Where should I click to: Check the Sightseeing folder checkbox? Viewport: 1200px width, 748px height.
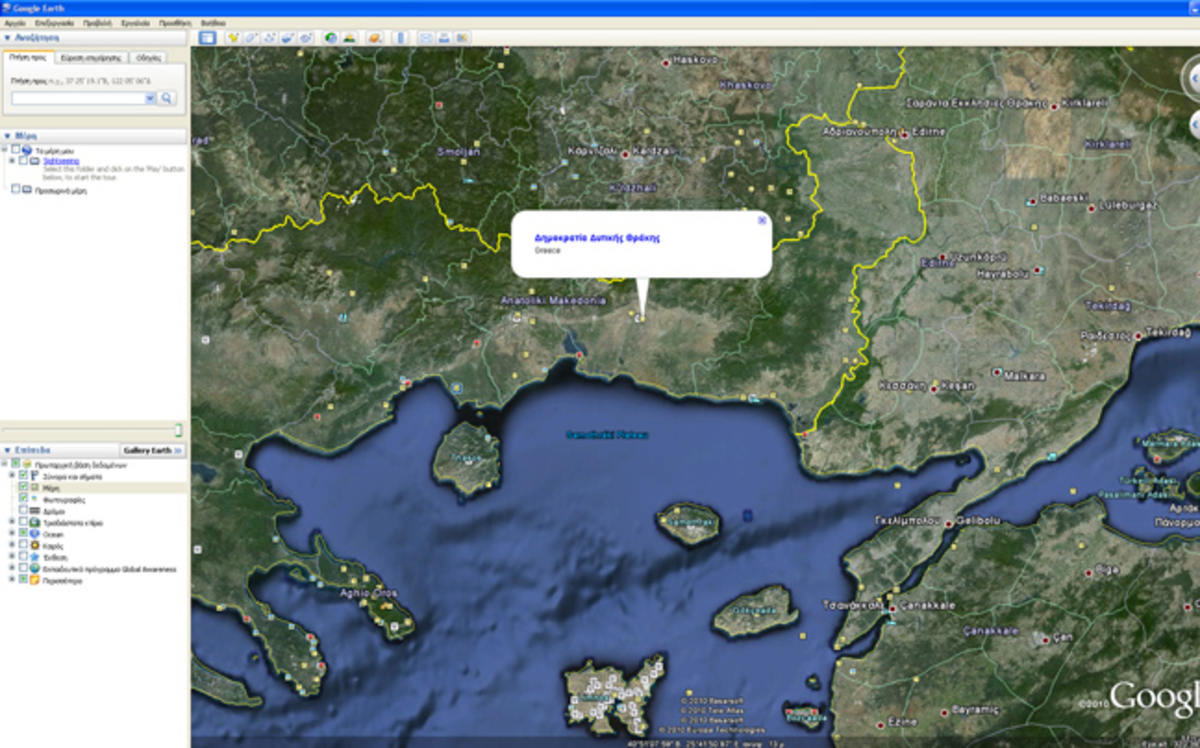(23, 160)
